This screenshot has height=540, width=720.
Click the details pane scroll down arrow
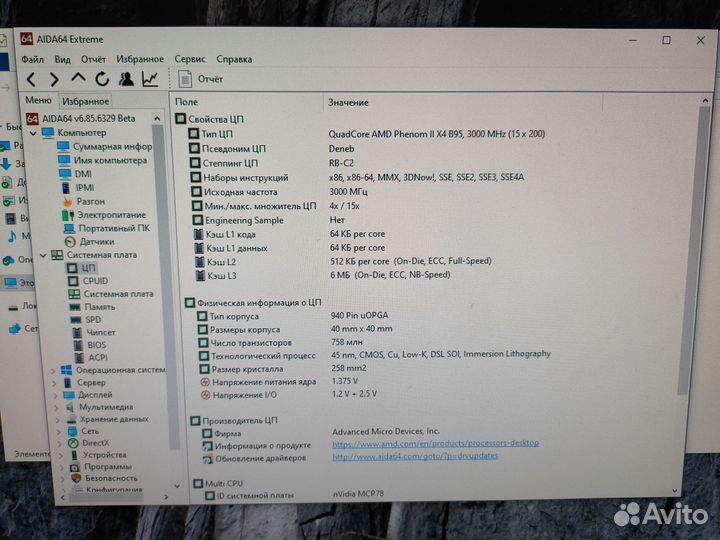click(675, 491)
